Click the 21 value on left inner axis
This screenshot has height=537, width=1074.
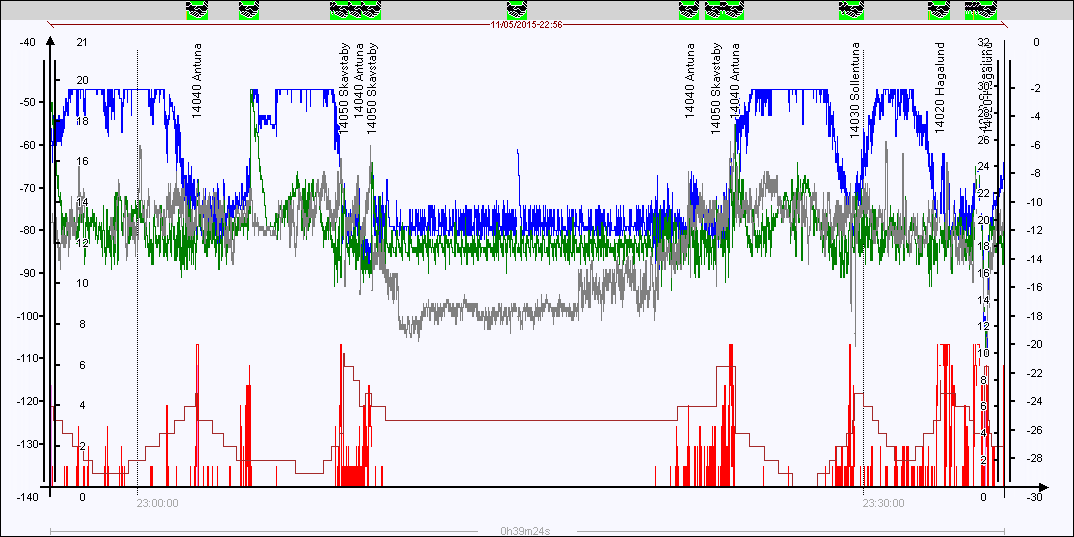82,42
